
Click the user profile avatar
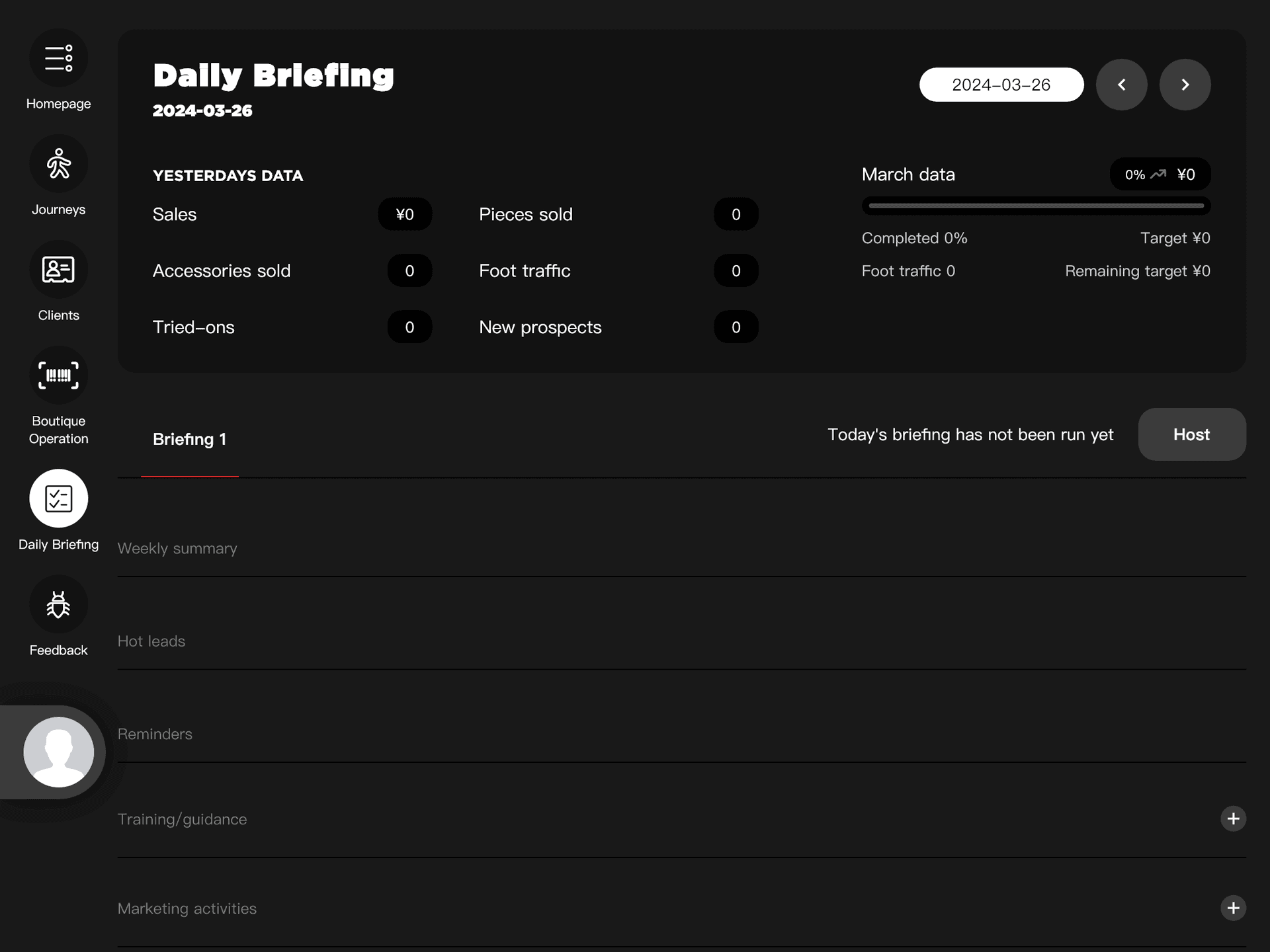(58, 752)
